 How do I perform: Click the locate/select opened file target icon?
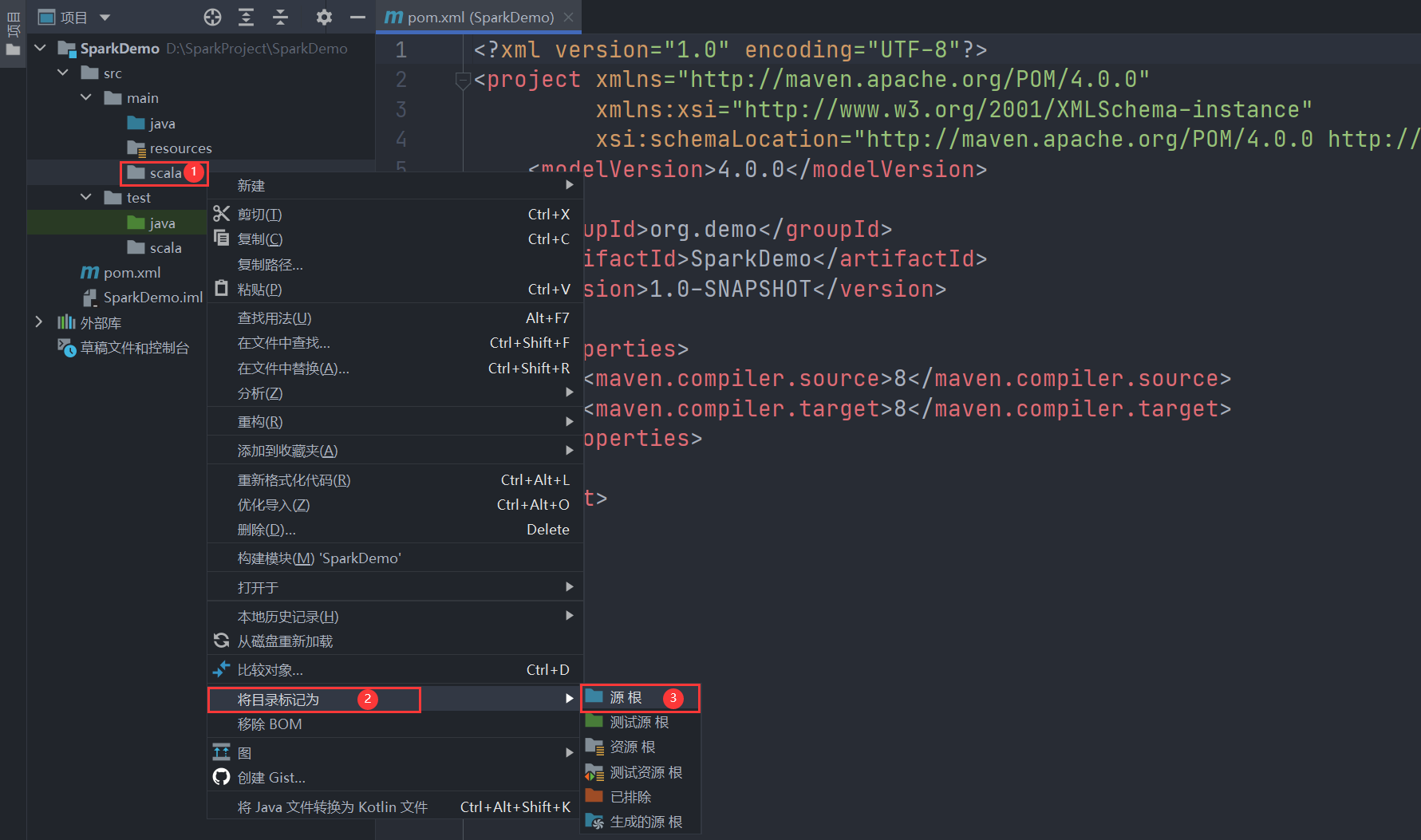tap(212, 17)
